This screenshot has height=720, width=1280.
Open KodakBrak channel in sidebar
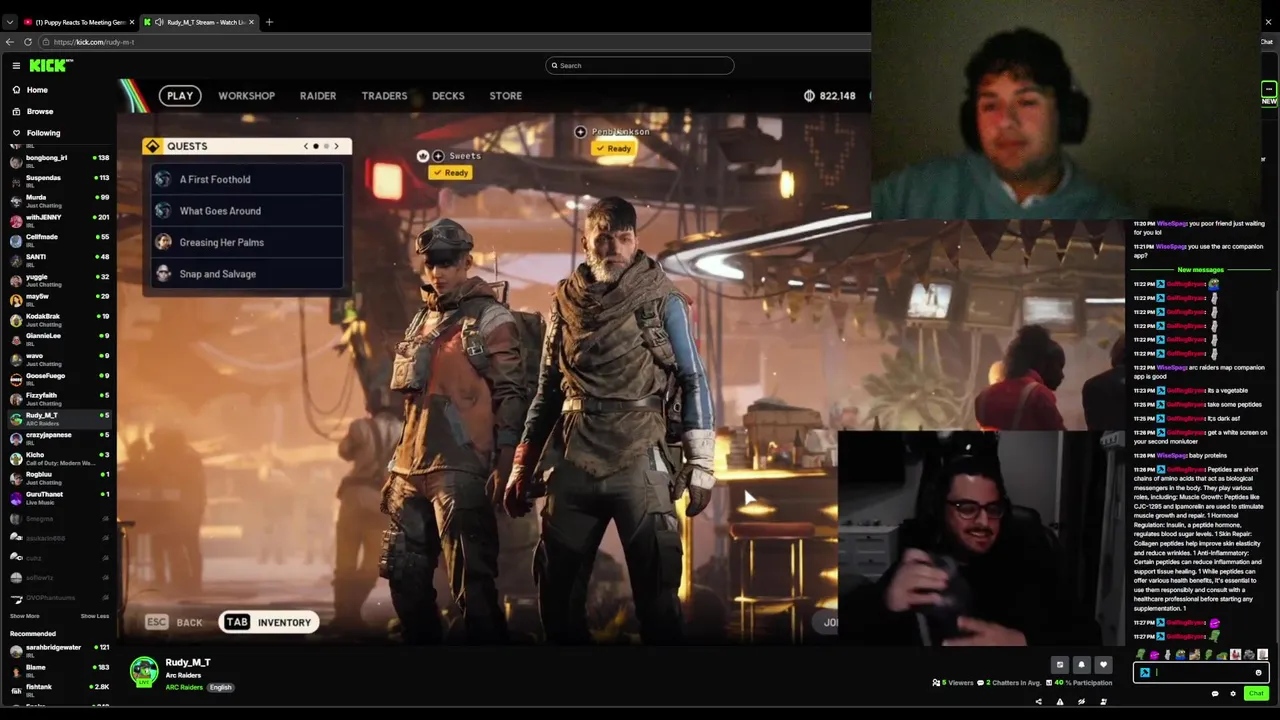coord(59,319)
